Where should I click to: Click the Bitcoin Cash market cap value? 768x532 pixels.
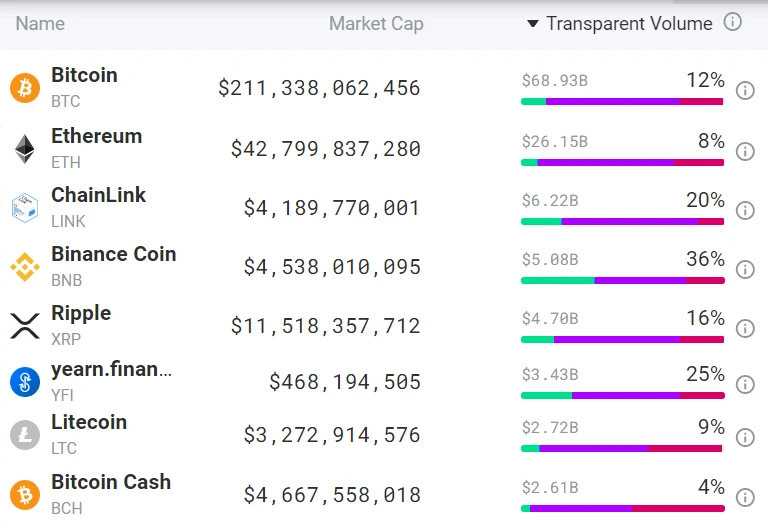tap(332, 495)
